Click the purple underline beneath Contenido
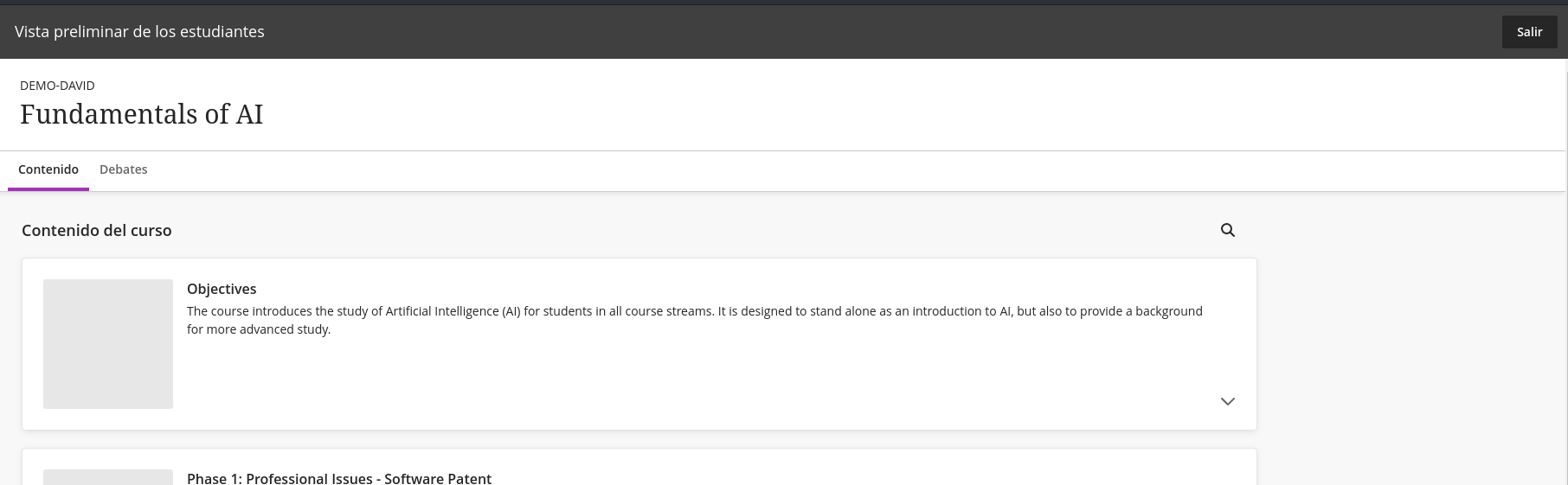 (48, 188)
